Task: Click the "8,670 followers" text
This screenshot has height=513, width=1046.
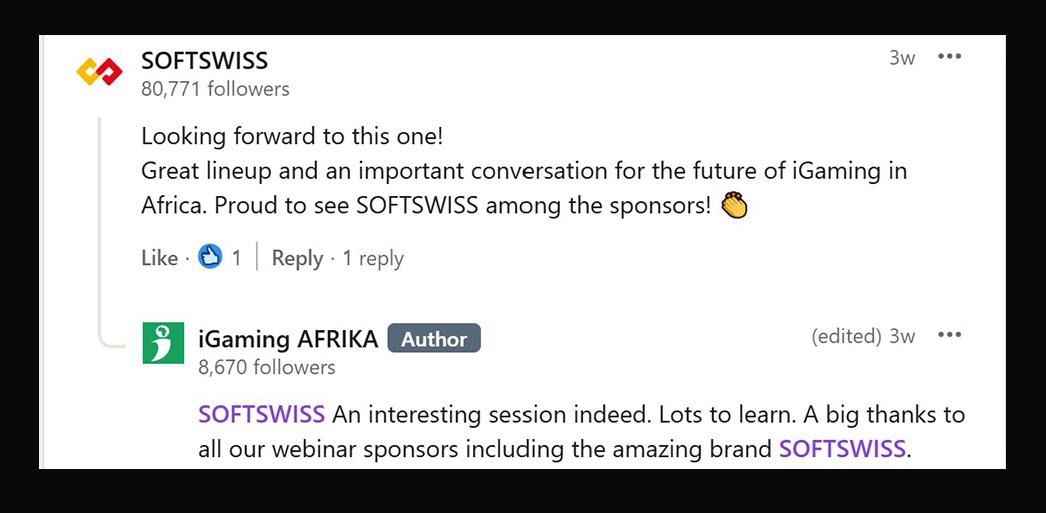Action: coord(266,367)
